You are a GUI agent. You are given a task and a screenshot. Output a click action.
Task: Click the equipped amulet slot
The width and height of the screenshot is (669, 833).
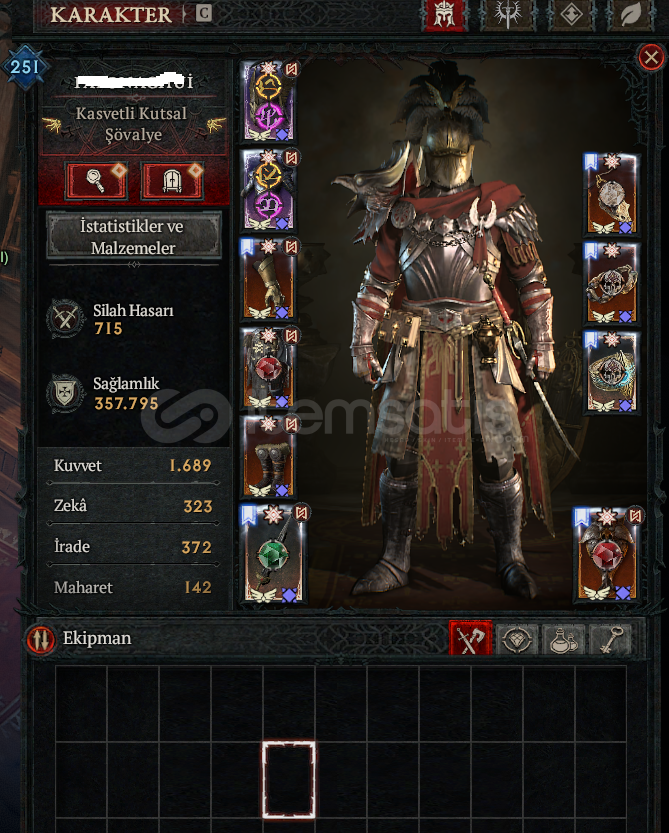pyautogui.click(x=612, y=194)
